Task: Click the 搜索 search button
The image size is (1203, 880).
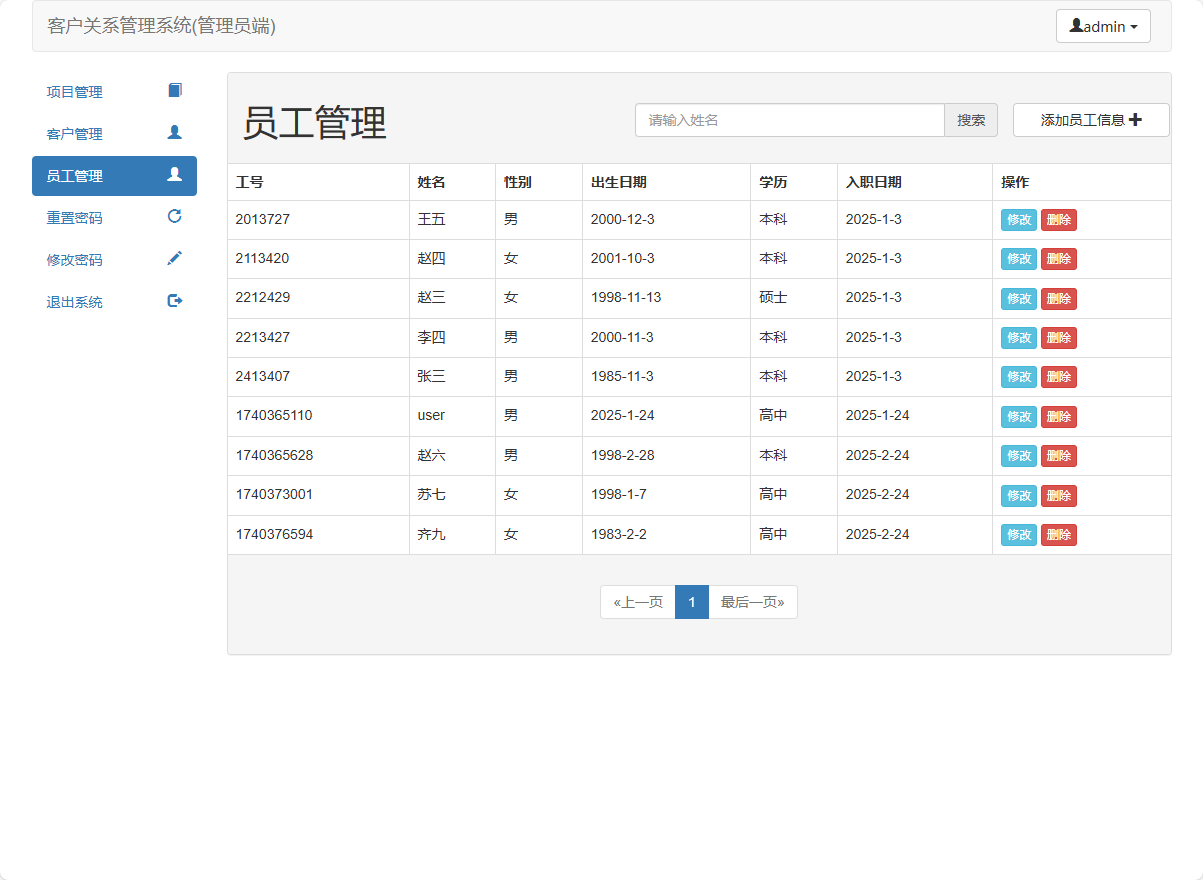Action: pyautogui.click(x=970, y=119)
